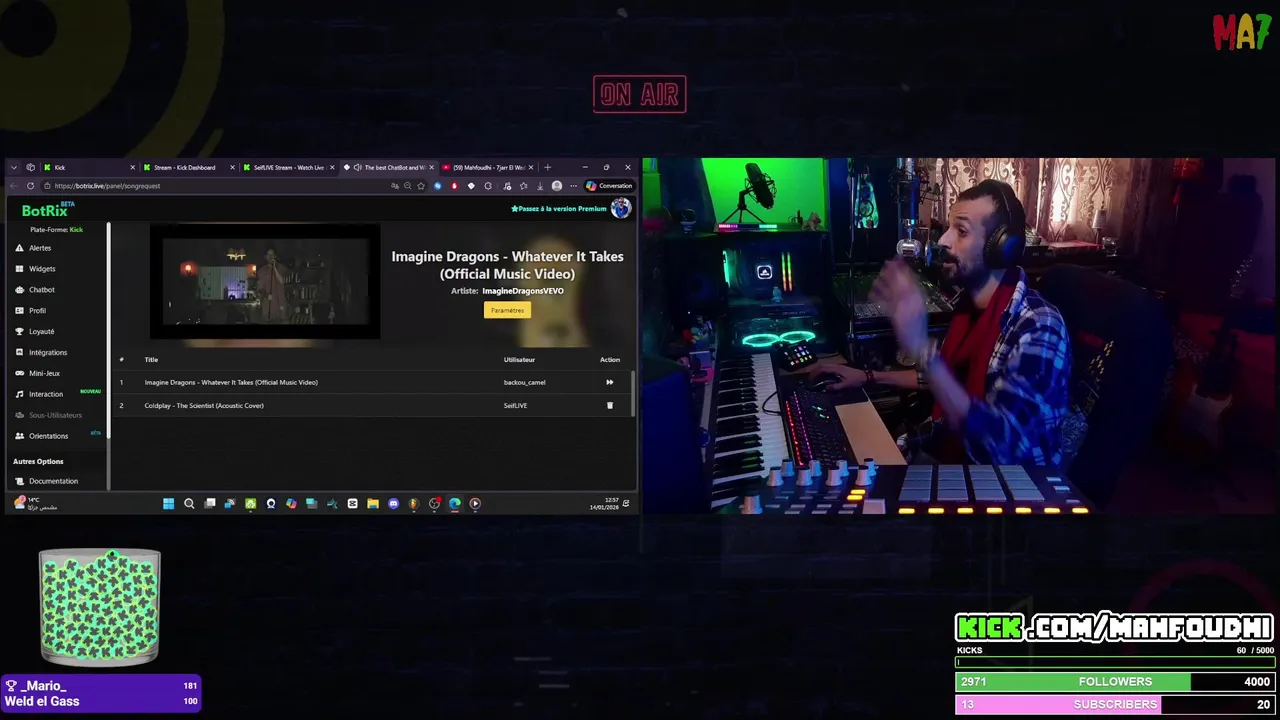Screen dimensions: 1280x720
Task: Select the Coldplay - The Scientist row title
Action: 204,406
